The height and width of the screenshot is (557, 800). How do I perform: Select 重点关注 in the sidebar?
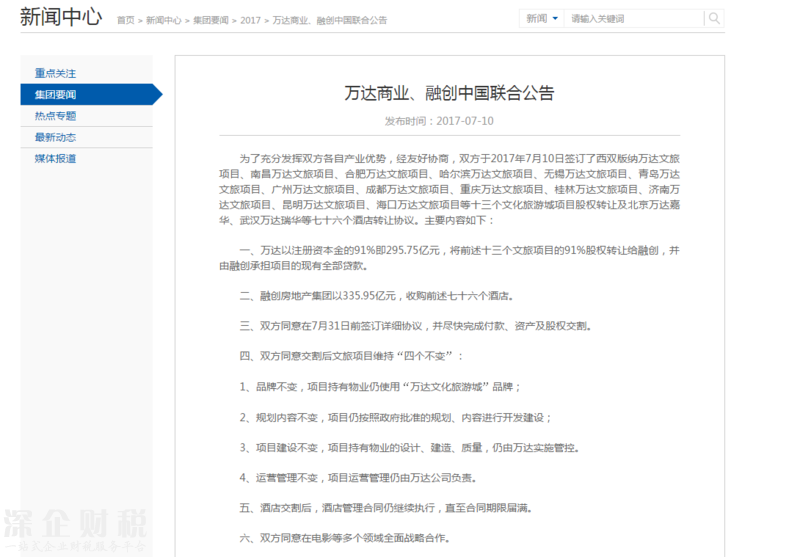pos(55,73)
